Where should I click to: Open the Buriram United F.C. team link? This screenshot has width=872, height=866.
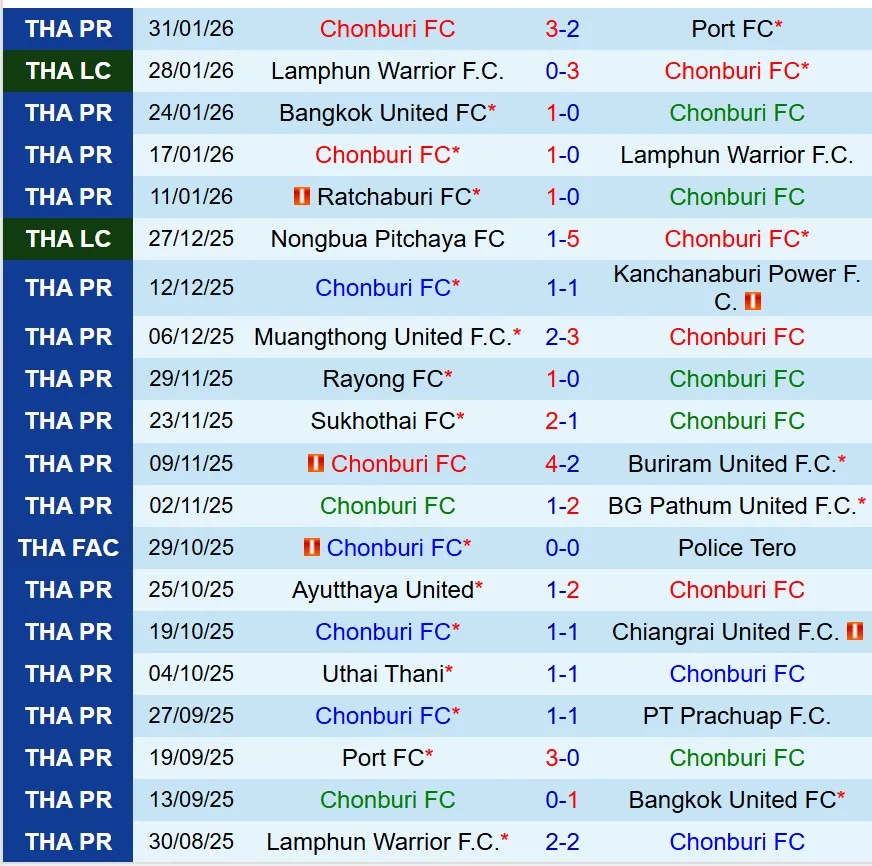[731, 464]
